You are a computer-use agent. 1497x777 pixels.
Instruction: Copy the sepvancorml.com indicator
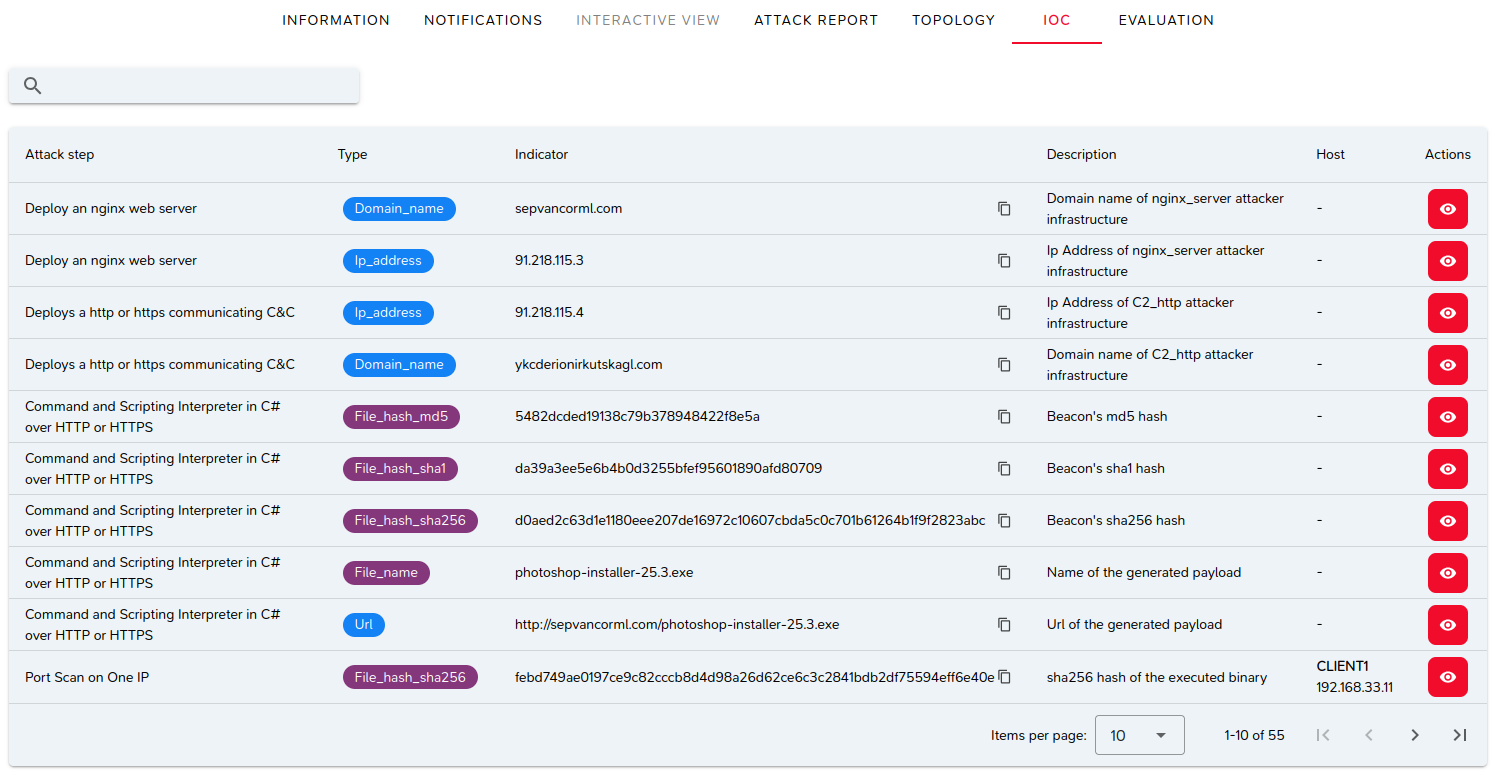point(1004,209)
